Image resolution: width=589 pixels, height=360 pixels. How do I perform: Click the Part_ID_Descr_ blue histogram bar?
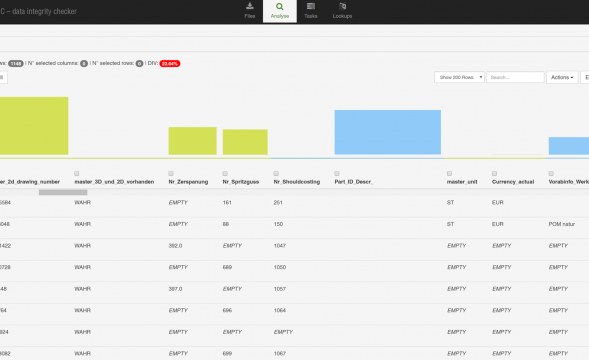click(x=388, y=132)
